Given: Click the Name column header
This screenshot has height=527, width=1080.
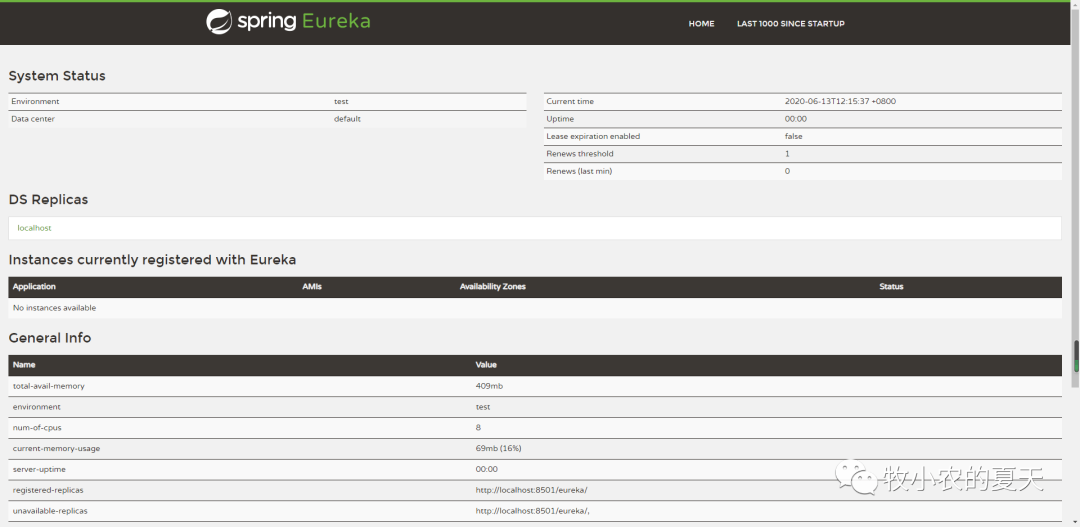Looking at the screenshot, I should 24,364.
